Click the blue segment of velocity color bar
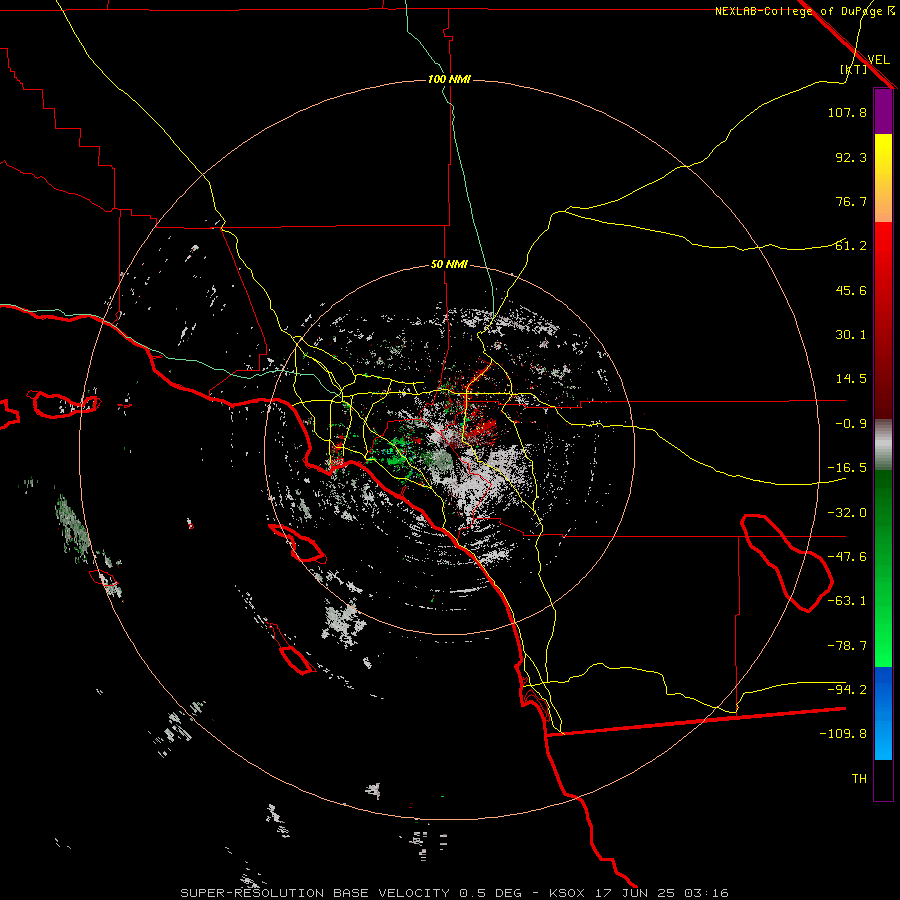900x900 pixels. [x=883, y=713]
